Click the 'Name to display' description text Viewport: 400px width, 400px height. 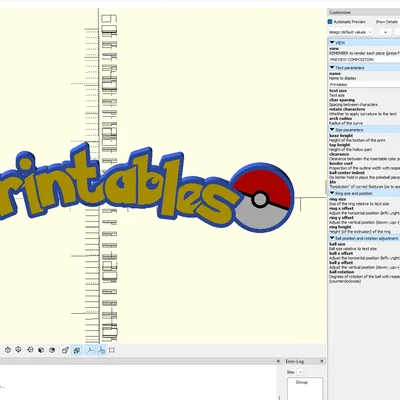coord(343,78)
